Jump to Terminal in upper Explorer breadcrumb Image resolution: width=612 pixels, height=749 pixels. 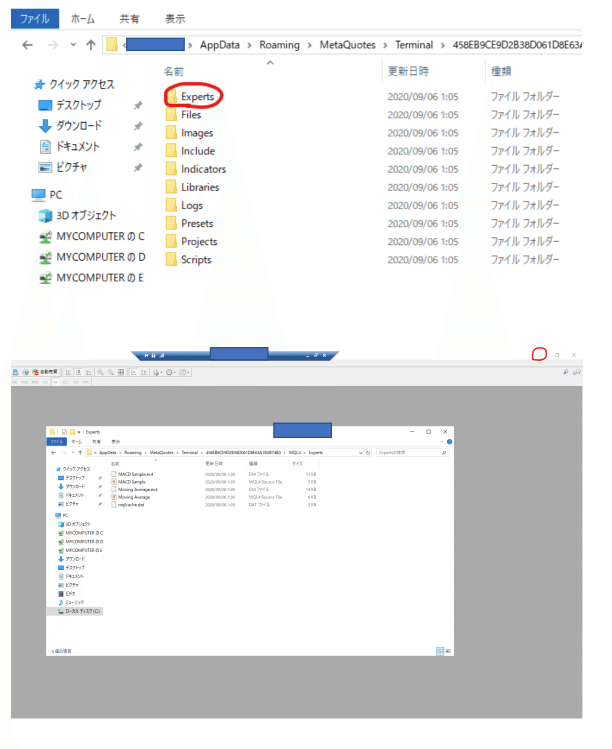[414, 45]
